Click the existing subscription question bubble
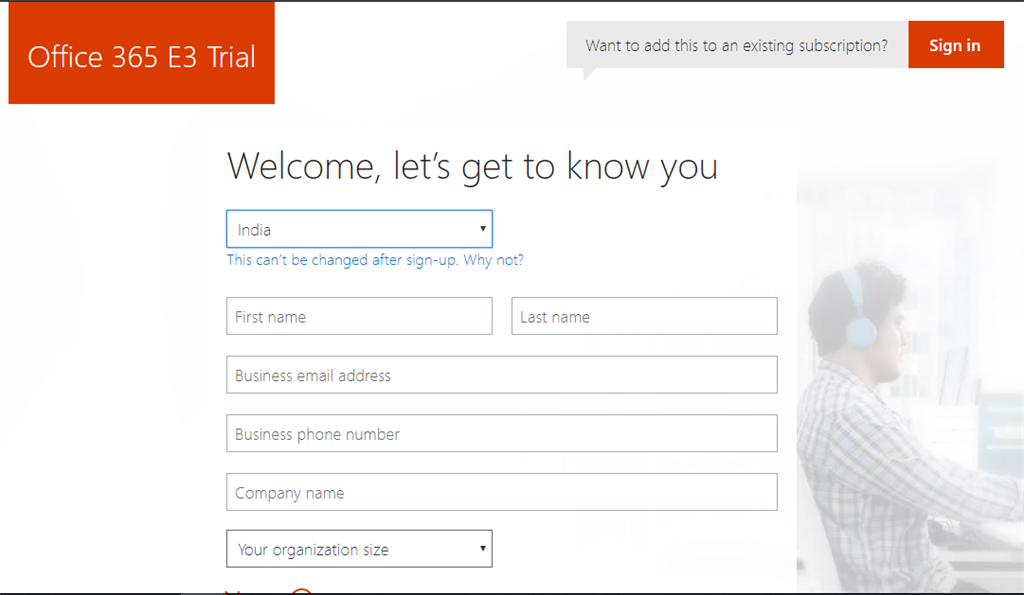Screen dimensions: 1024x595 [x=737, y=44]
